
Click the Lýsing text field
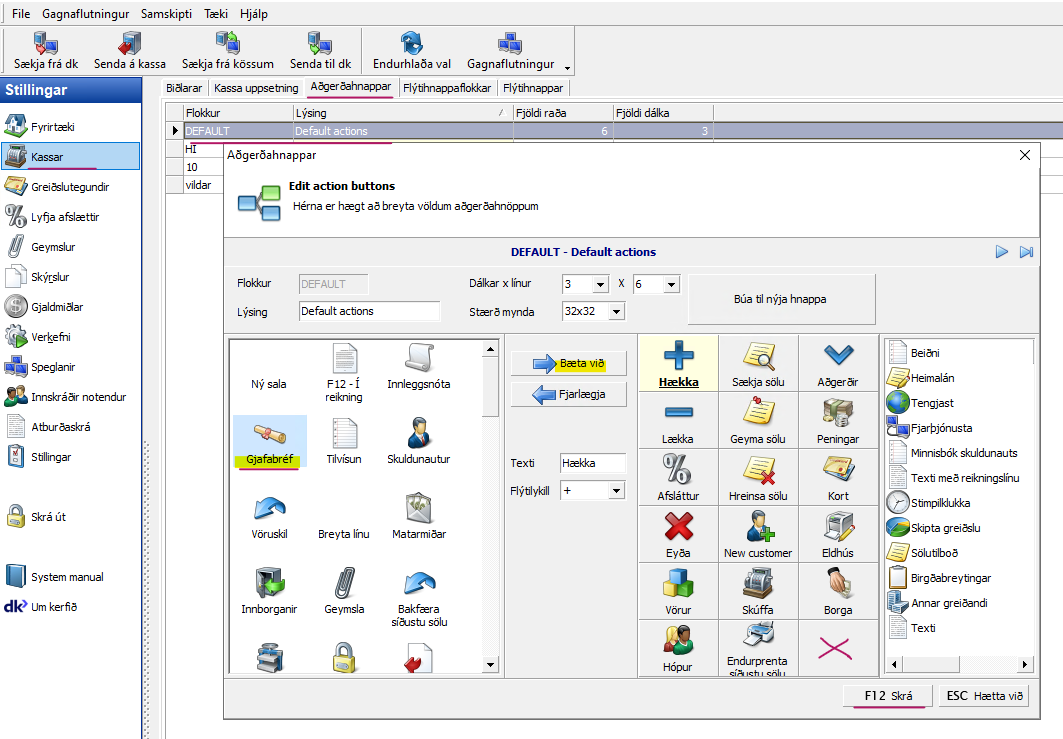point(369,311)
